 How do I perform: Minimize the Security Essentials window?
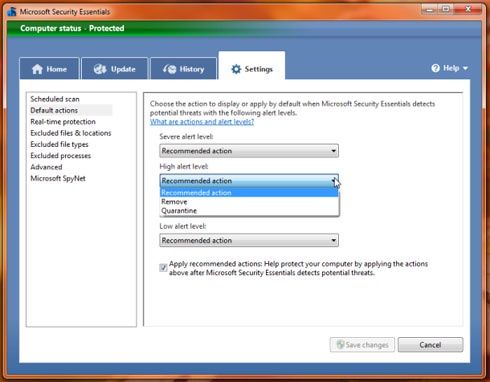coord(430,9)
